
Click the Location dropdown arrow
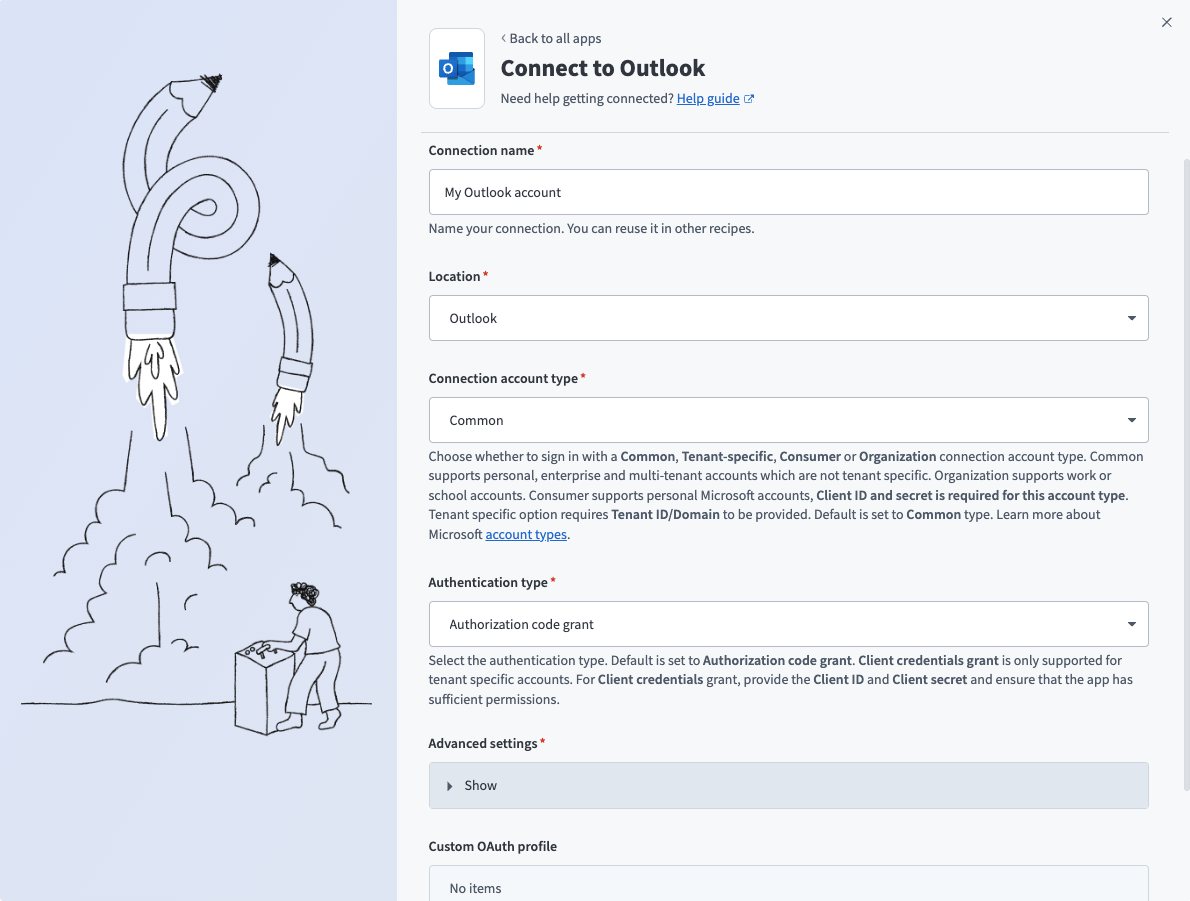(1131, 318)
